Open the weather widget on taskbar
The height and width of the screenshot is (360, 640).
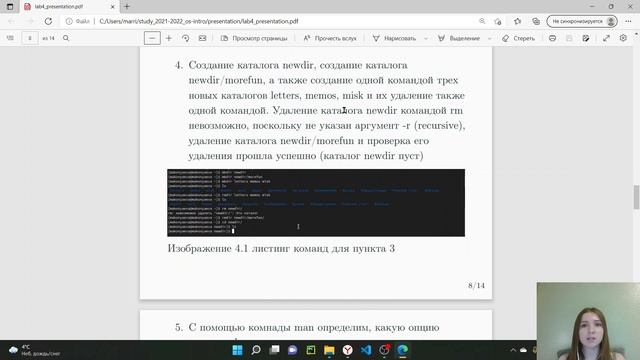[35, 350]
